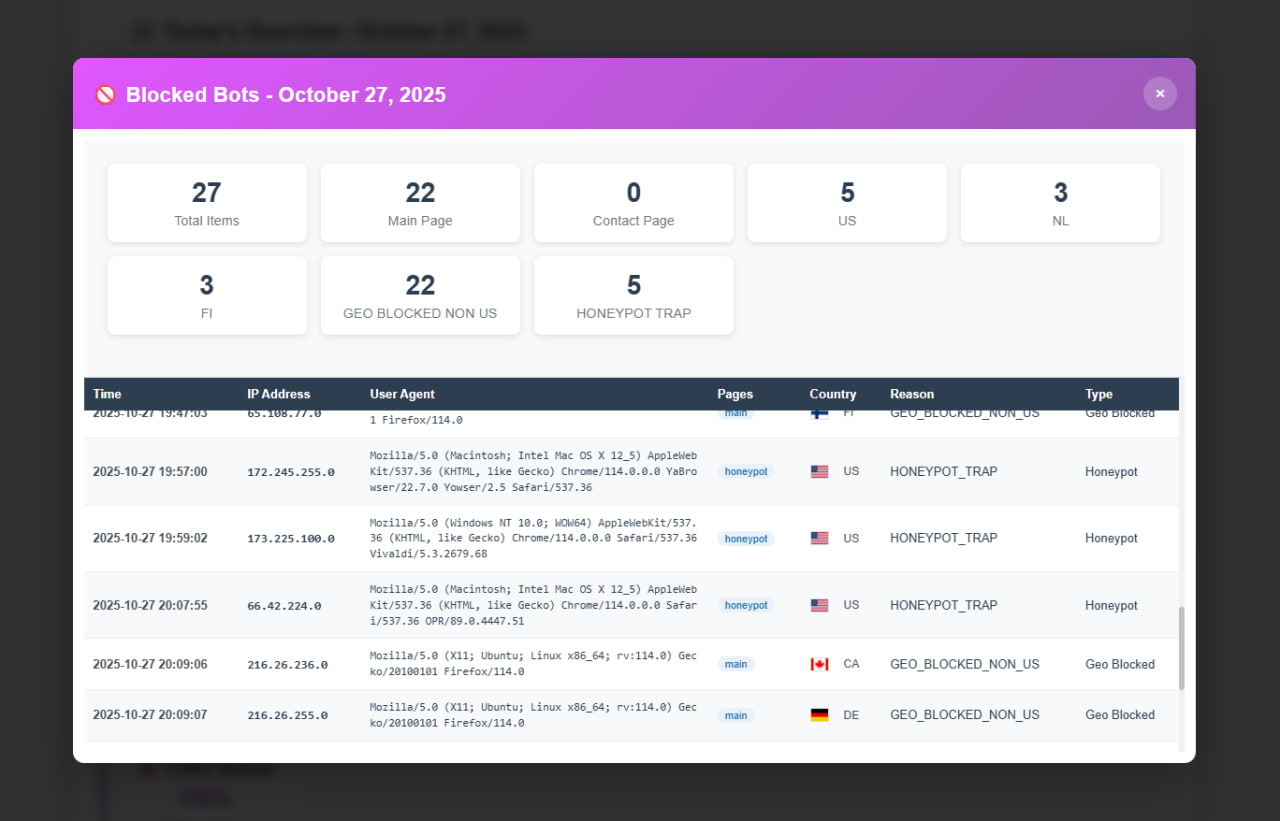Screen dimensions: 1280x821
Task: Click GEO_BLOCKED_NON_US reason in DE row
Action: point(965,715)
